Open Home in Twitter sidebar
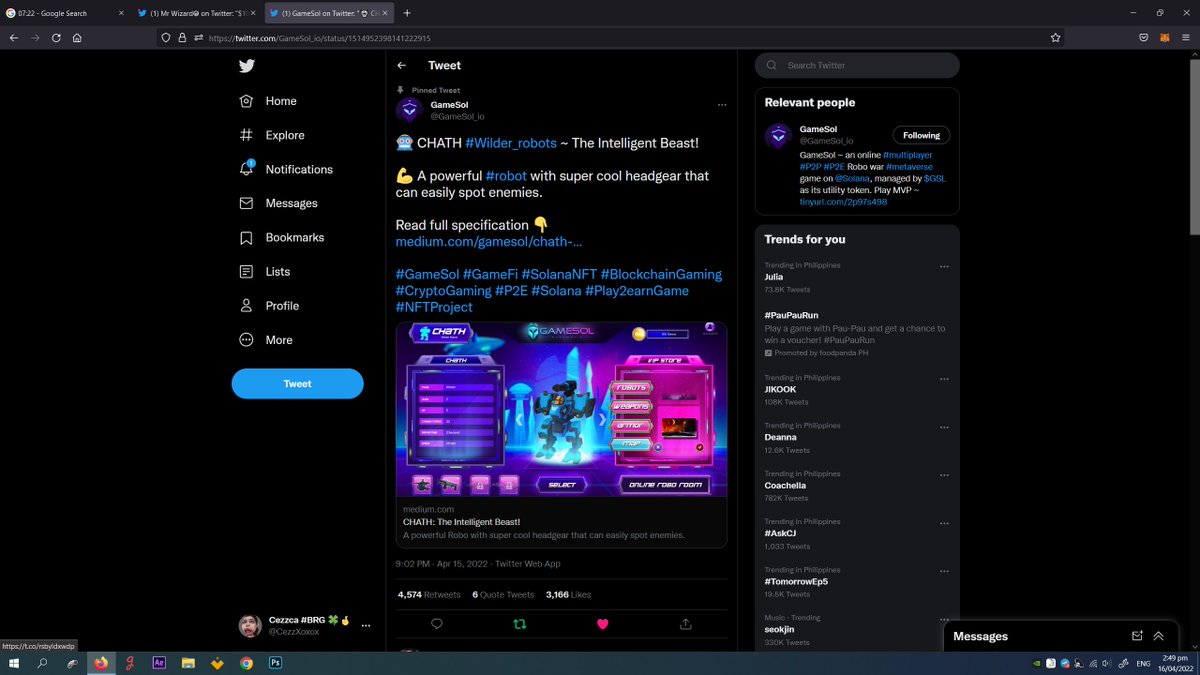The height and width of the screenshot is (675, 1200). (268, 101)
